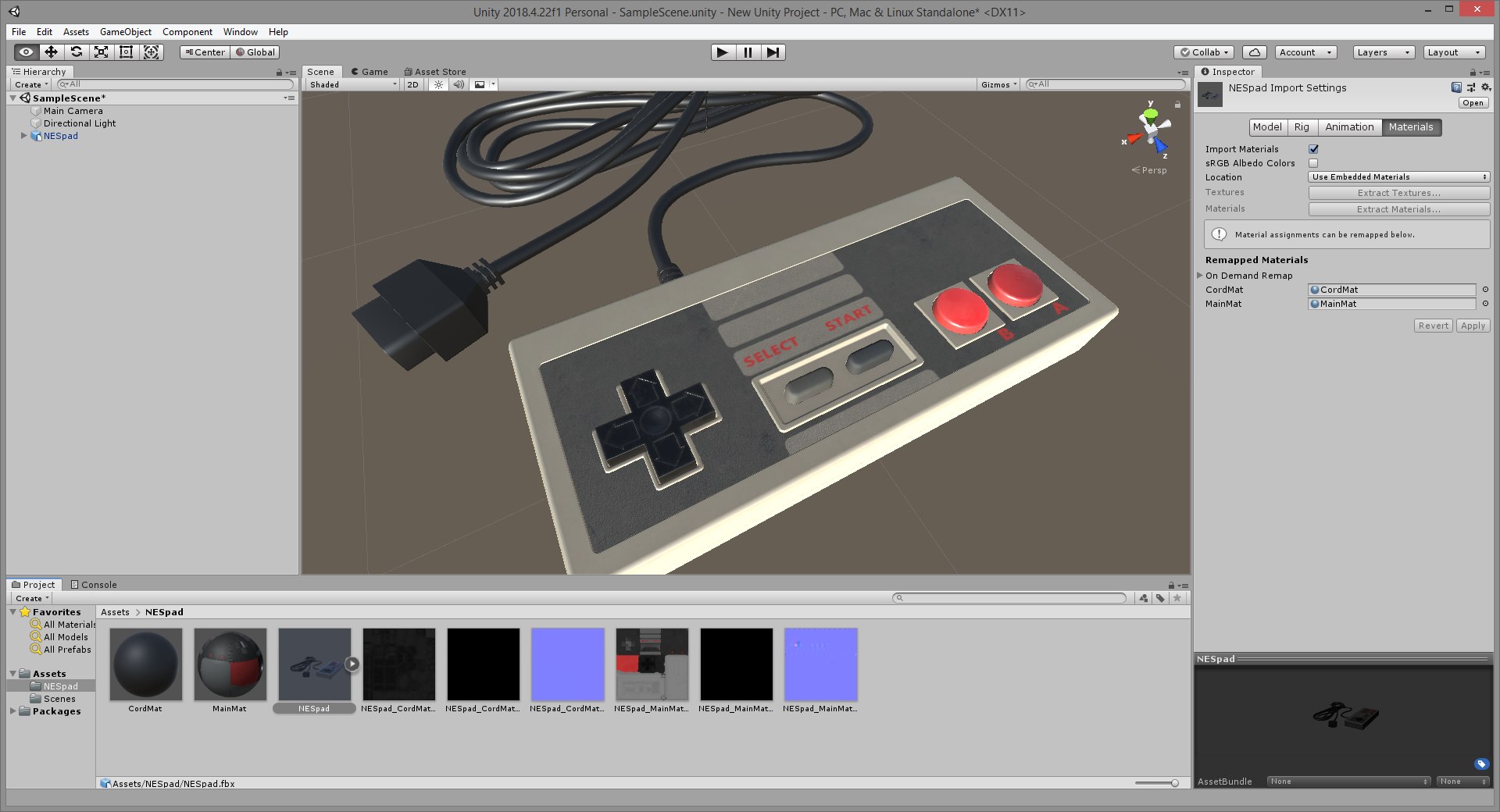Select the Rect transform tool

point(126,52)
